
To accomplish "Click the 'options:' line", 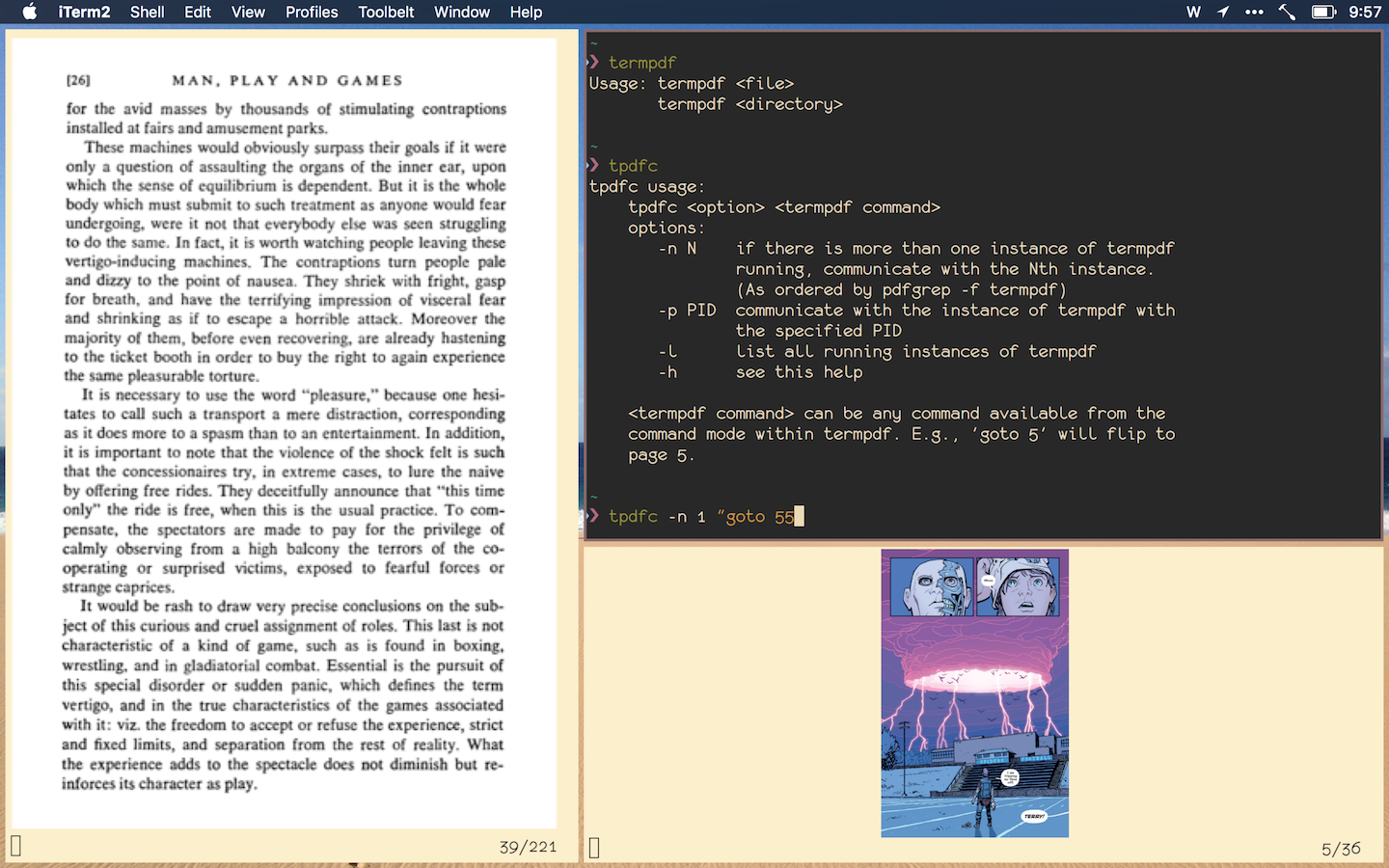I will point(667,228).
